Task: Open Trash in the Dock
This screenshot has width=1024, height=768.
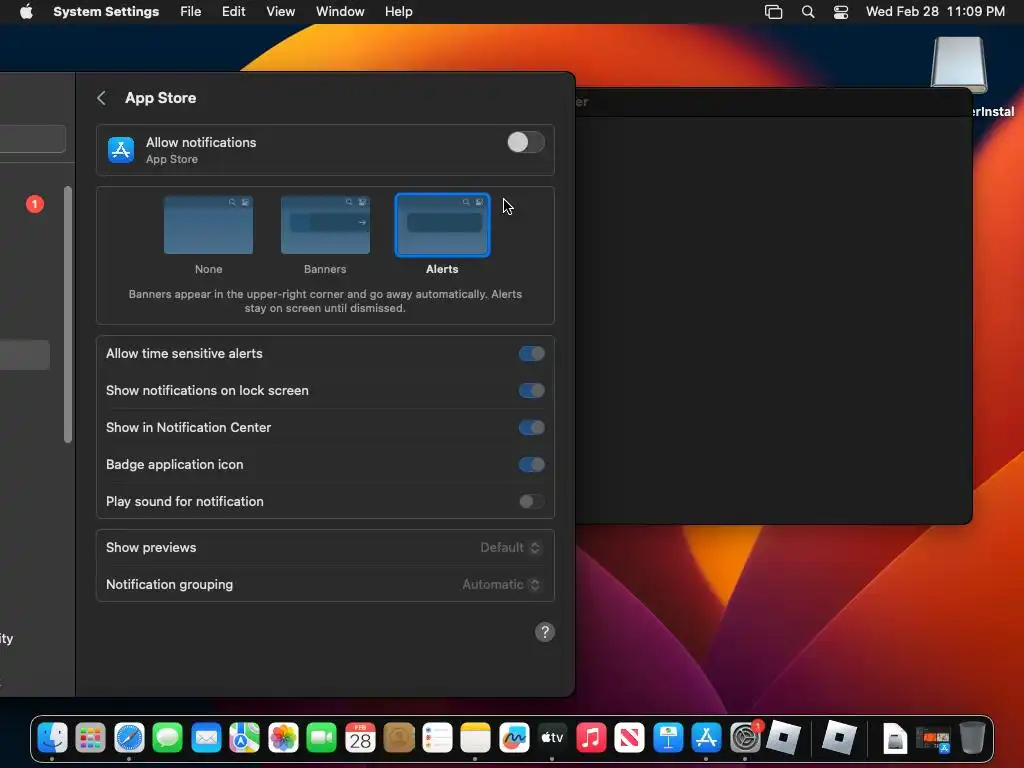Action: [972, 738]
